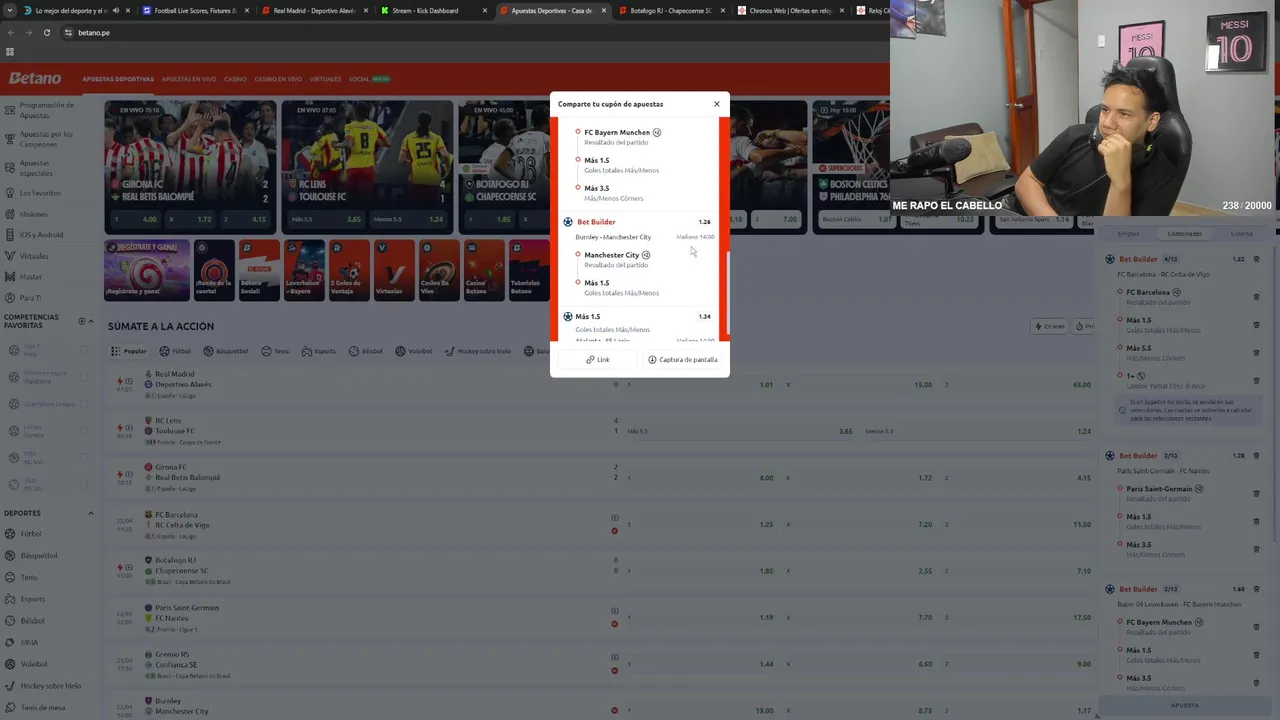Open Apuestas en Vivo menu
The image size is (1280, 720).
pos(189,79)
